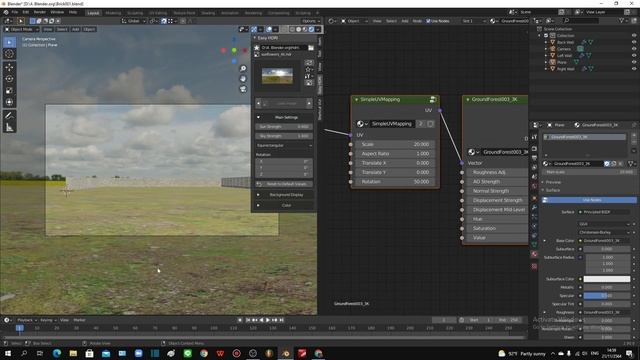Open the File menu
The height and width of the screenshot is (360, 640).
click(15, 12)
